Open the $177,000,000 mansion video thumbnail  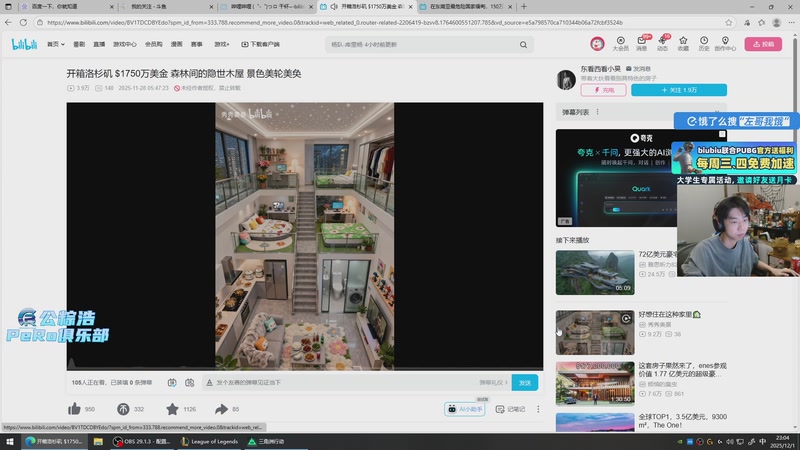(x=595, y=384)
